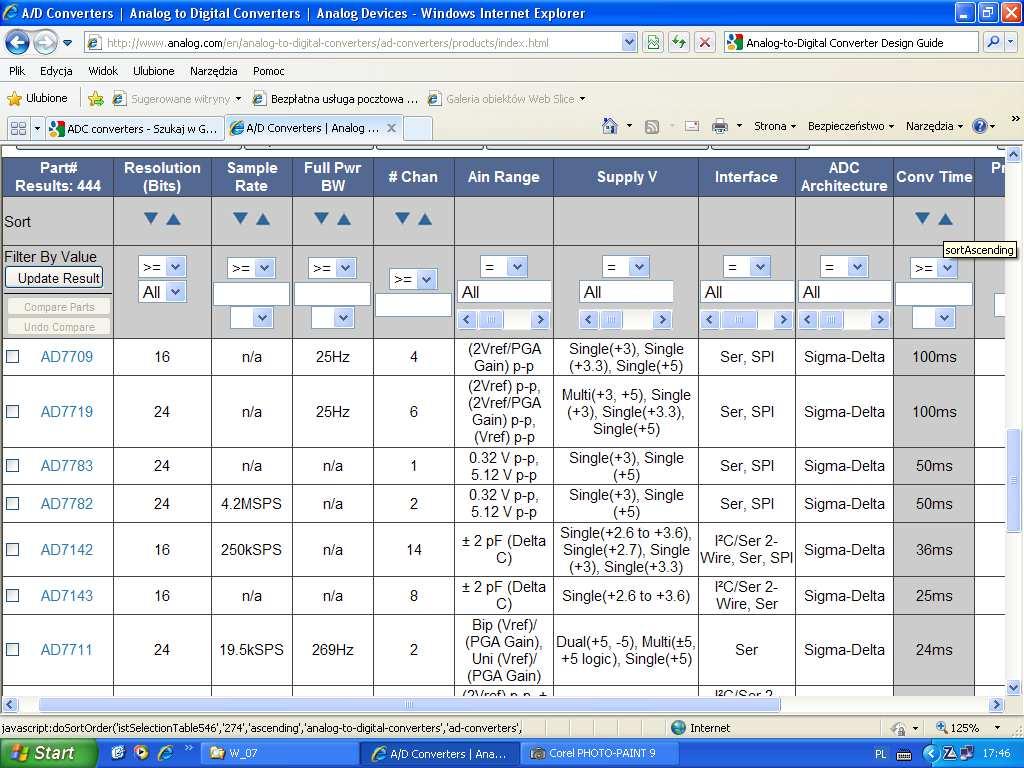1024x768 pixels.
Task: Open the AD7782 part link
Action: pyautogui.click(x=67, y=504)
